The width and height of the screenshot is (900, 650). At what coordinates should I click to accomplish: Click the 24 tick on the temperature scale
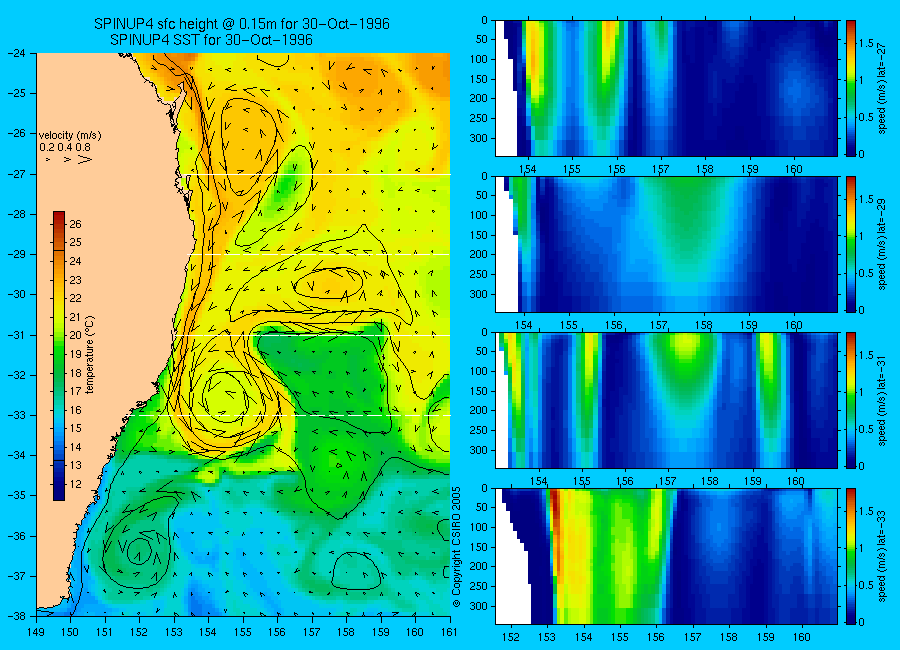[x=75, y=261]
